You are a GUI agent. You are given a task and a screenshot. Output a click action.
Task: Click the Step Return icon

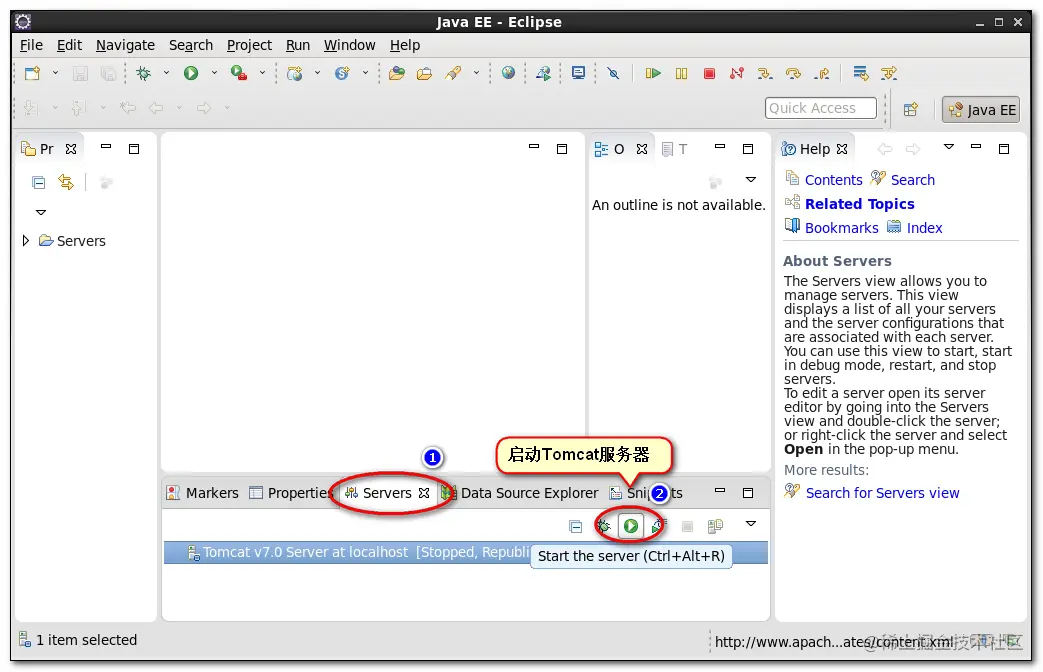tap(821, 73)
